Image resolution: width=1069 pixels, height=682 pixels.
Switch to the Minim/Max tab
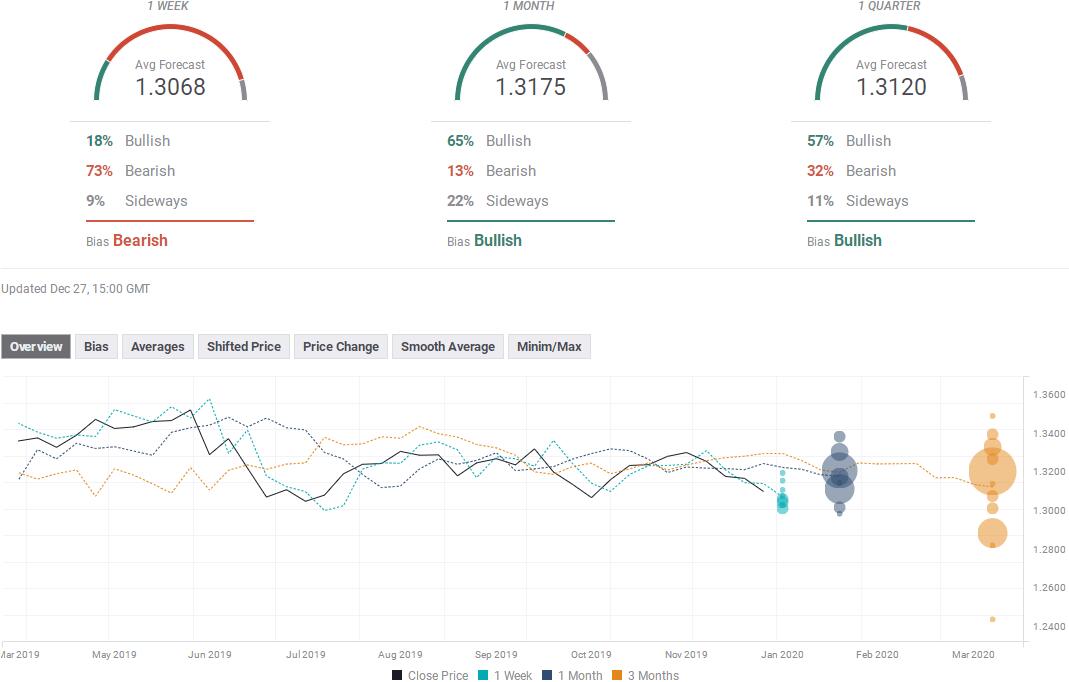pos(549,346)
